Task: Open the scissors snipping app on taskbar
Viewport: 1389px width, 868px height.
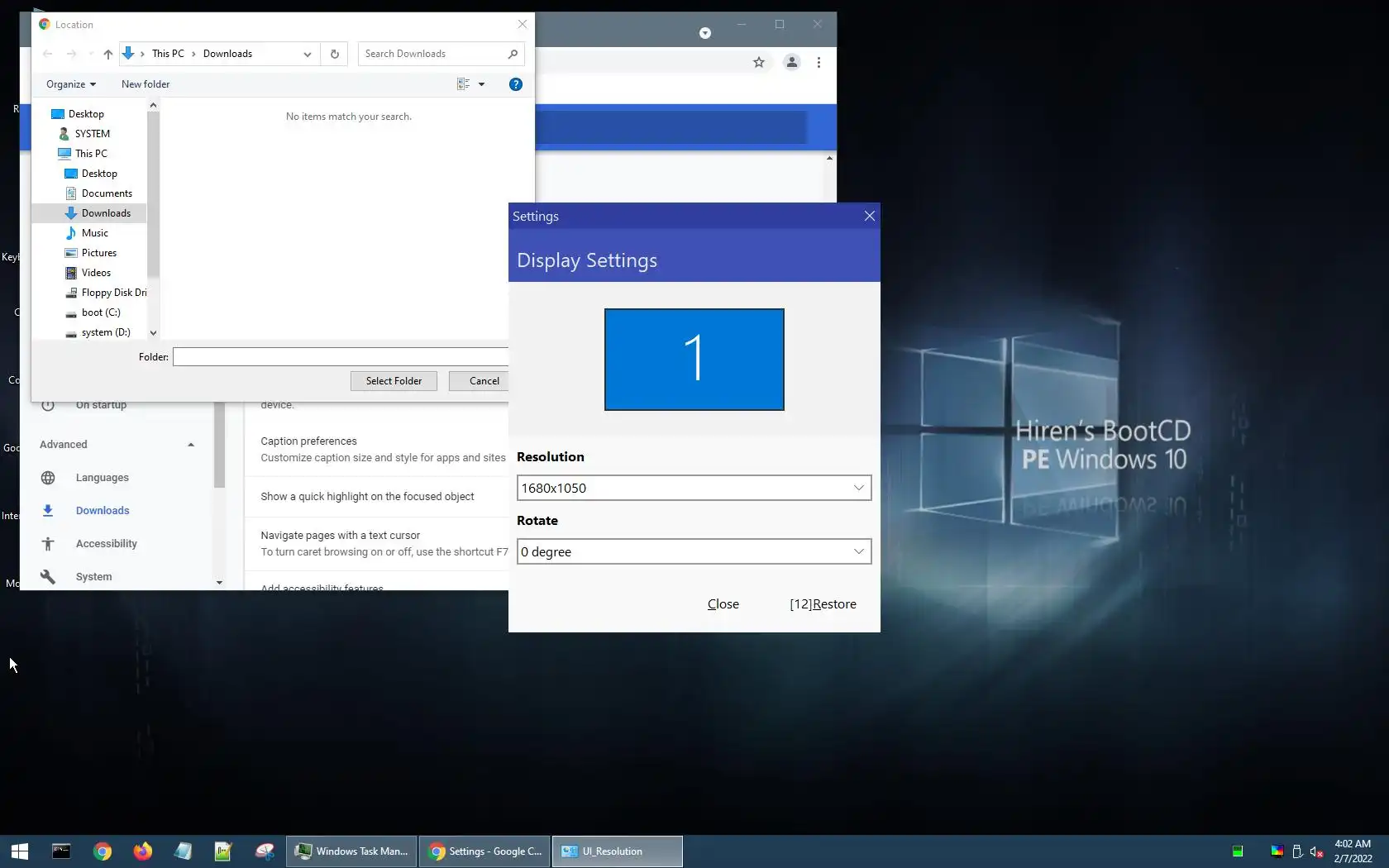Action: point(265,851)
